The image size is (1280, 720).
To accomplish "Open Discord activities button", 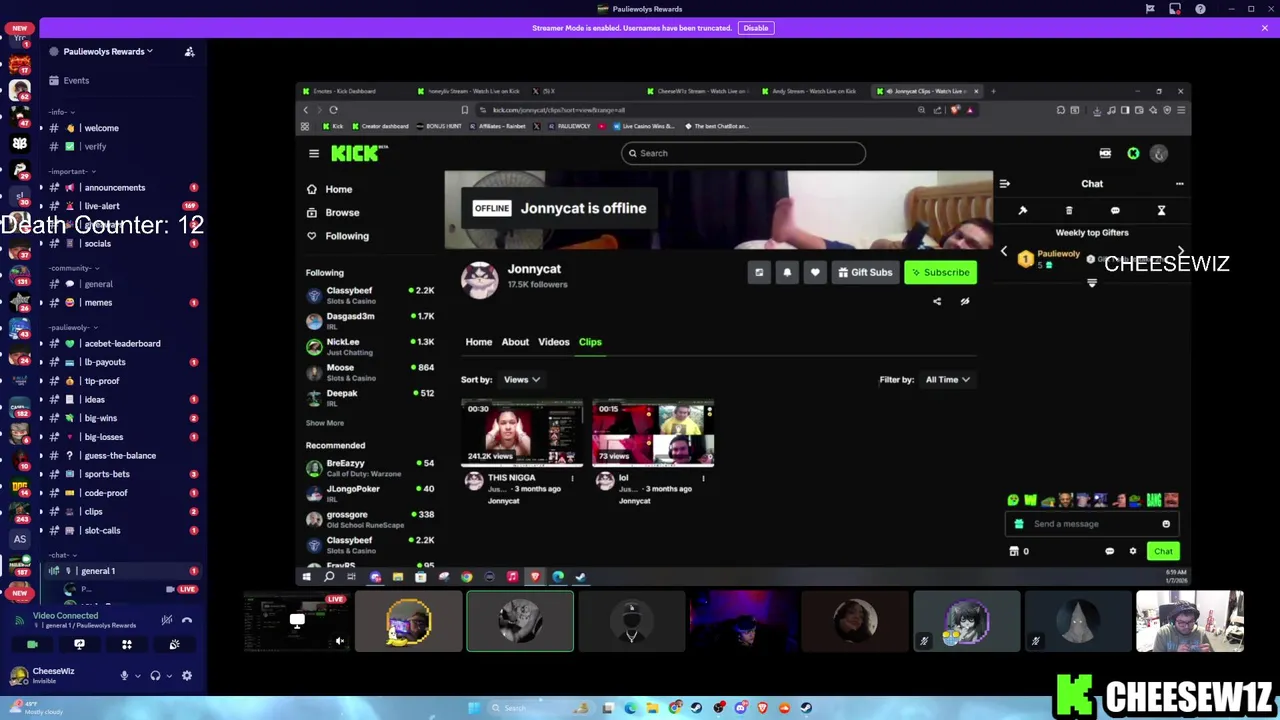I will [x=127, y=645].
